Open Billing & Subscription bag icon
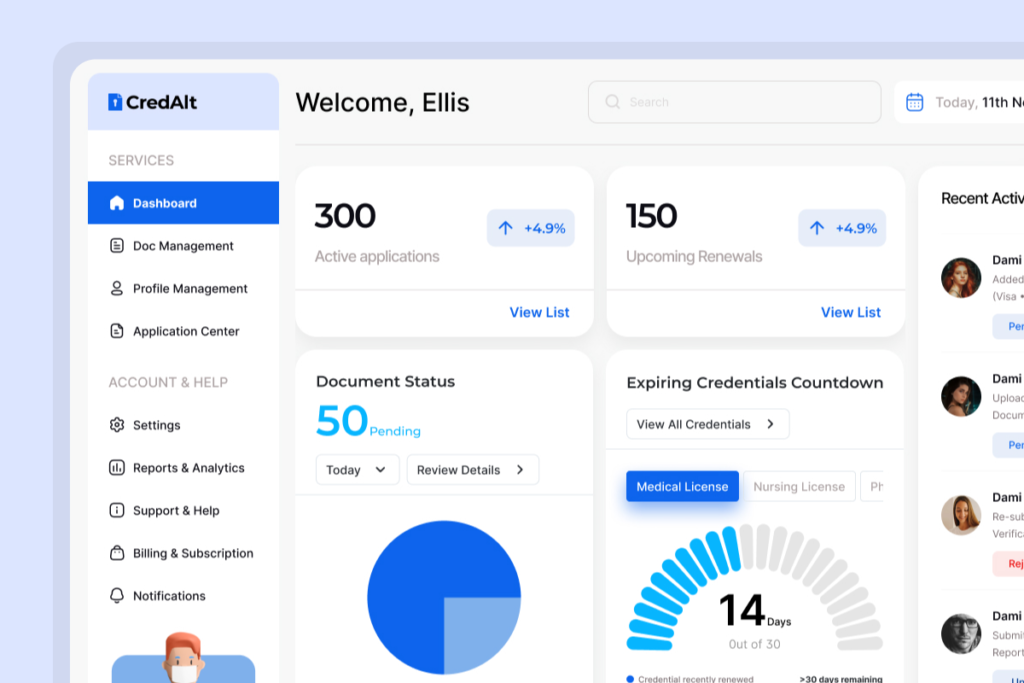 point(116,553)
